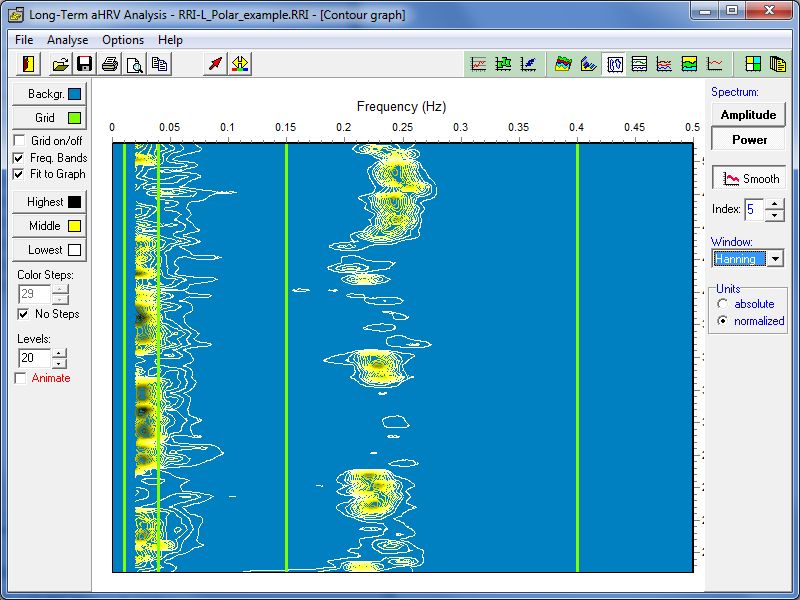Viewport: 800px width, 600px height.
Task: Uncheck the Freq. Bands checkbox
Action: coord(19,158)
